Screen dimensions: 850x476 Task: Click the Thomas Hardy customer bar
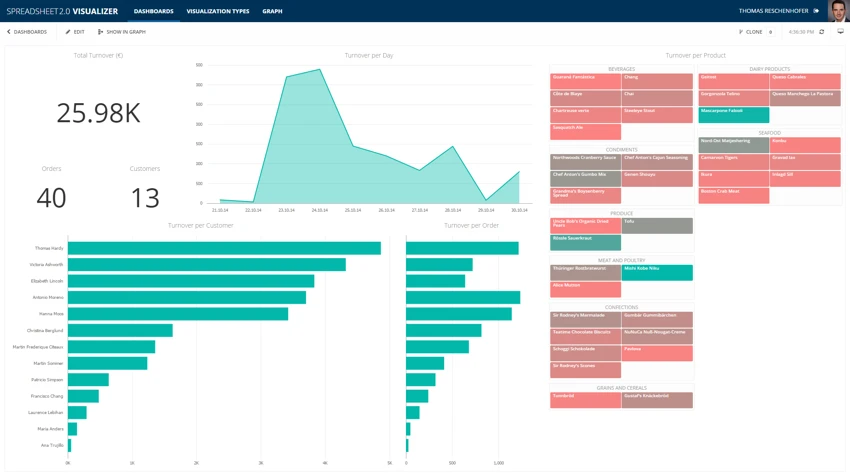point(224,248)
